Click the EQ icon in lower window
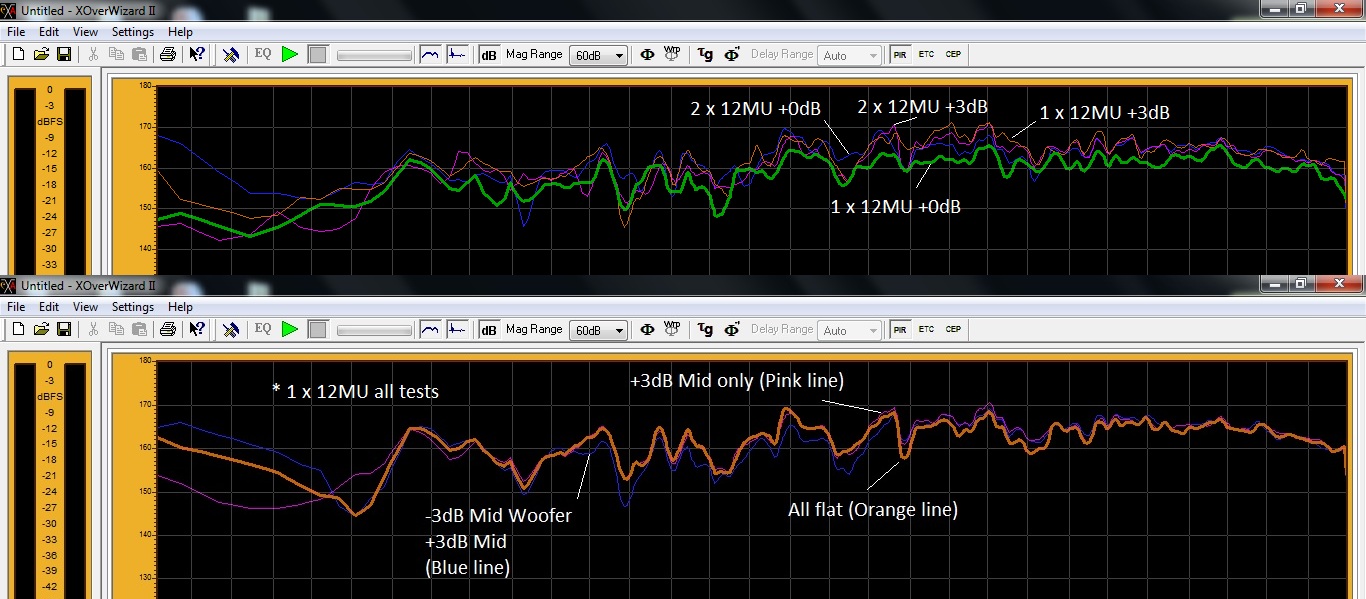The width and height of the screenshot is (1366, 599). click(263, 329)
